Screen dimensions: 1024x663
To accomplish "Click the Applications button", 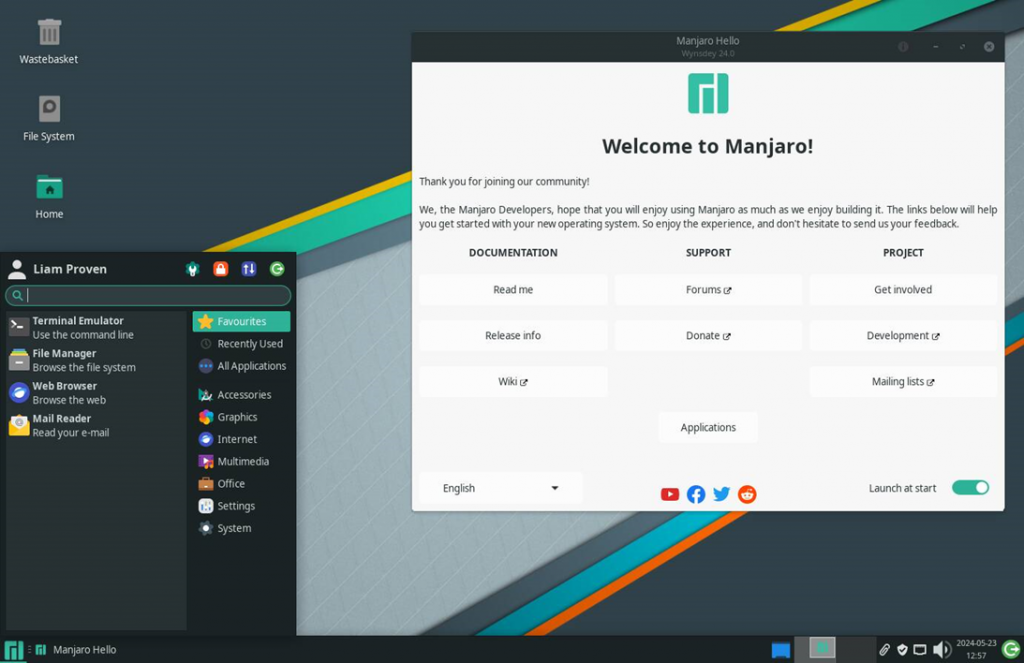I will [708, 427].
